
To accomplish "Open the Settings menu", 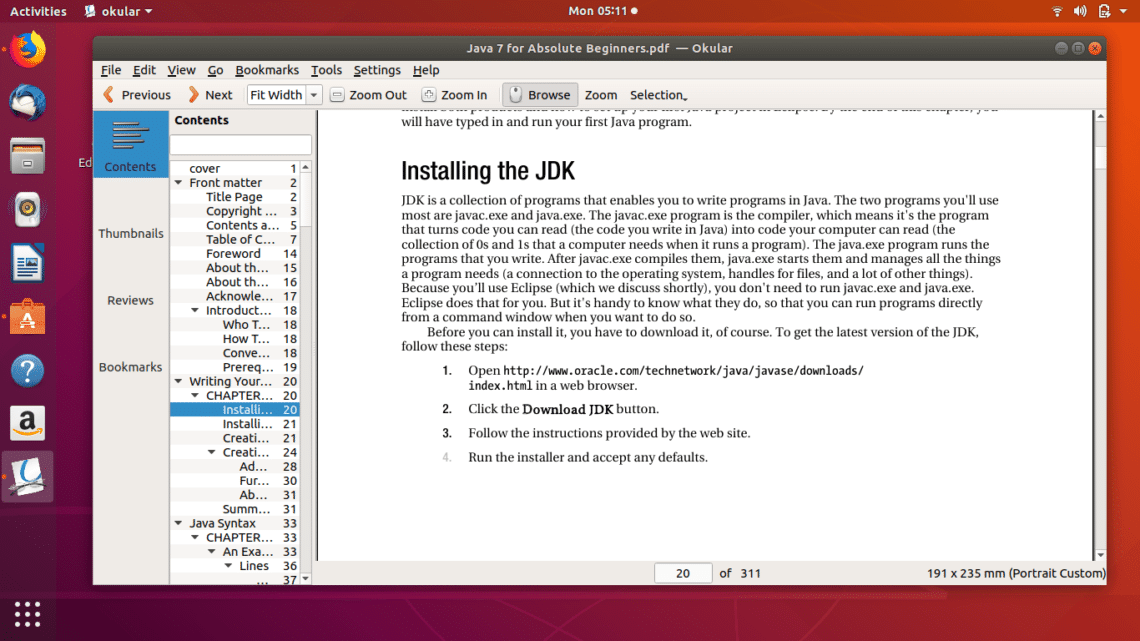I will pos(376,70).
